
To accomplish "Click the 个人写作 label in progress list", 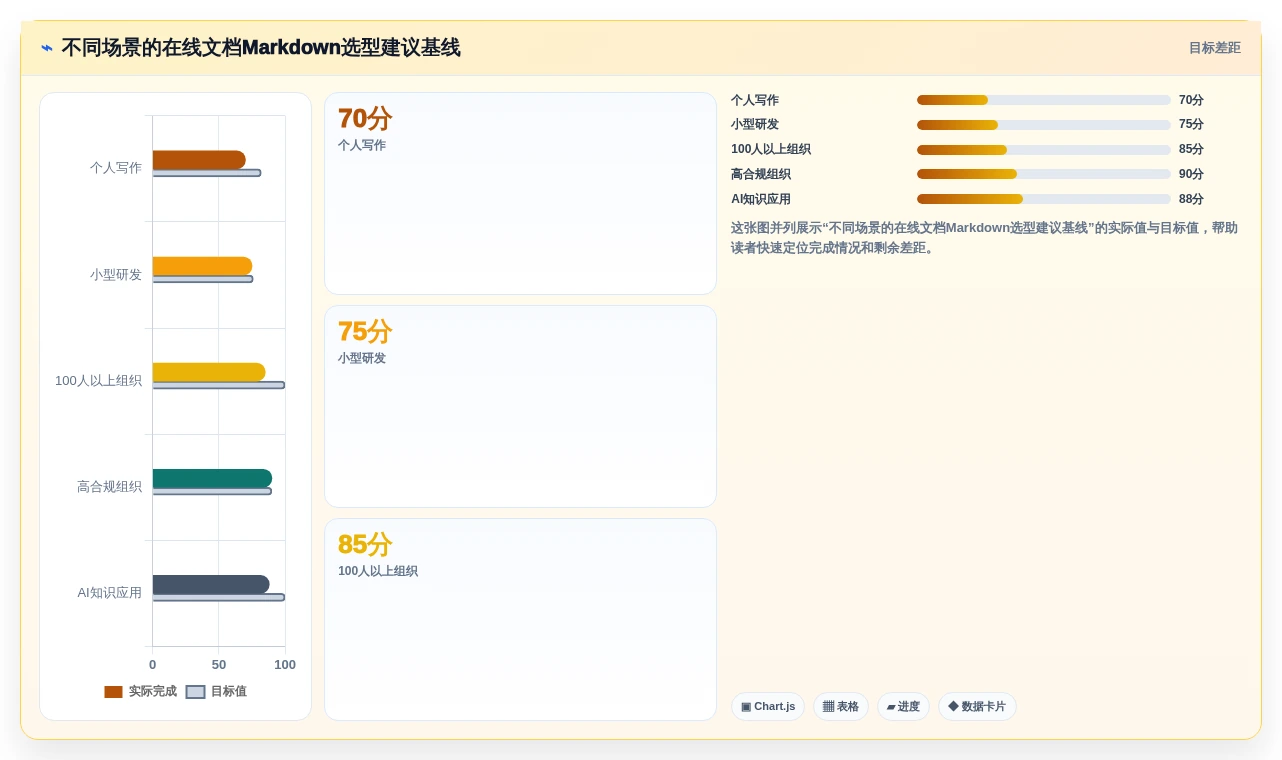I will [755, 100].
